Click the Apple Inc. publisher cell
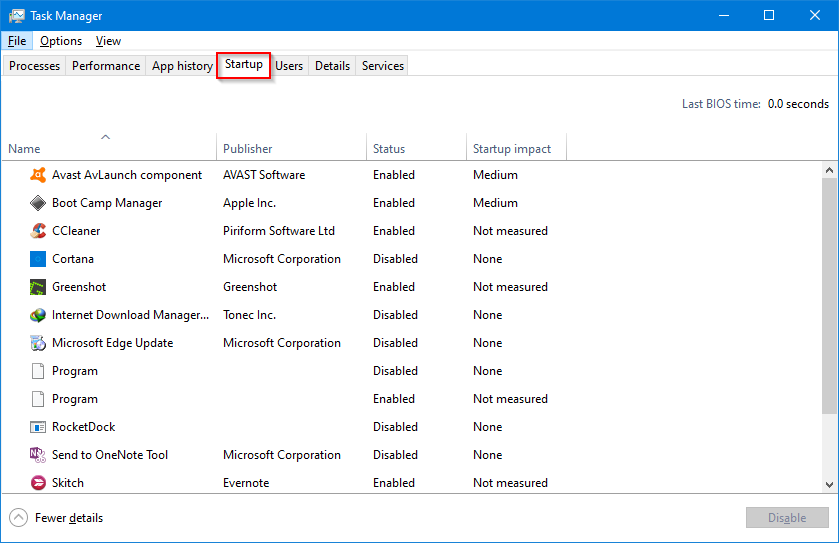The image size is (839, 543). coord(249,203)
